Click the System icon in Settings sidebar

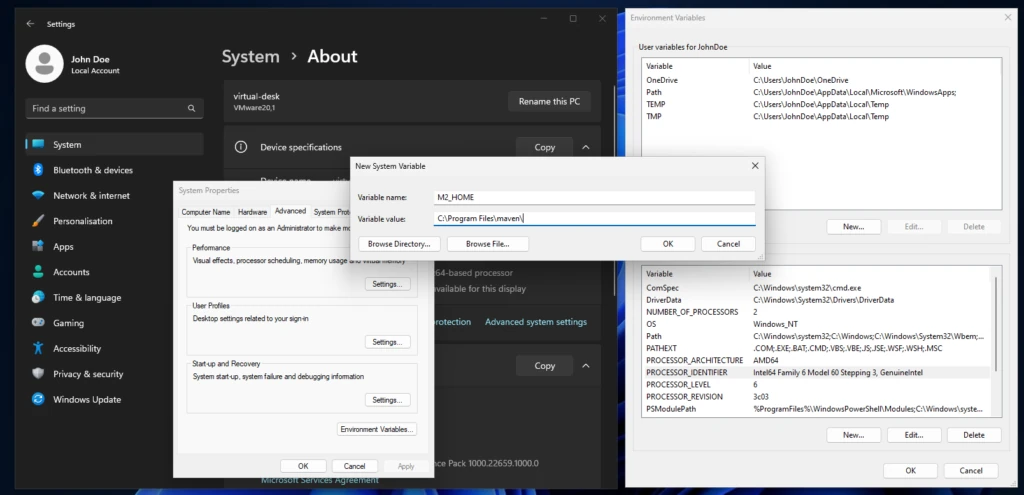click(38, 144)
